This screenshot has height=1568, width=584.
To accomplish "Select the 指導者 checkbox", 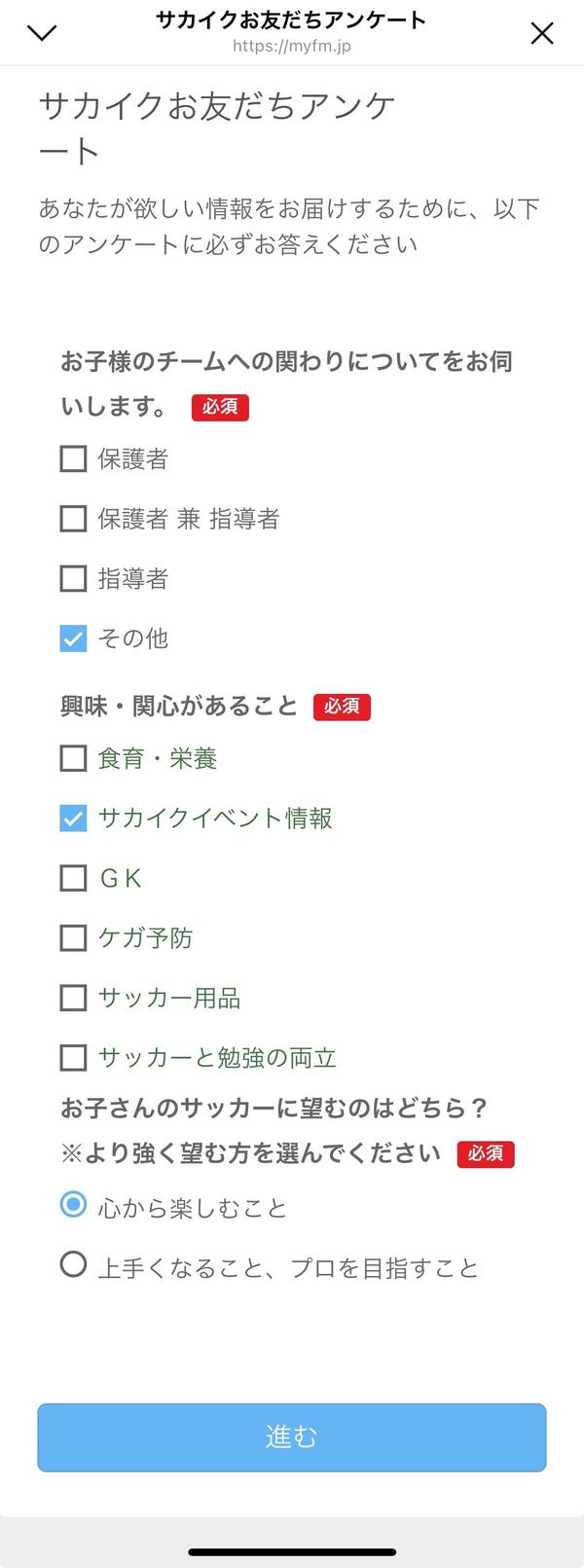I will (x=73, y=579).
